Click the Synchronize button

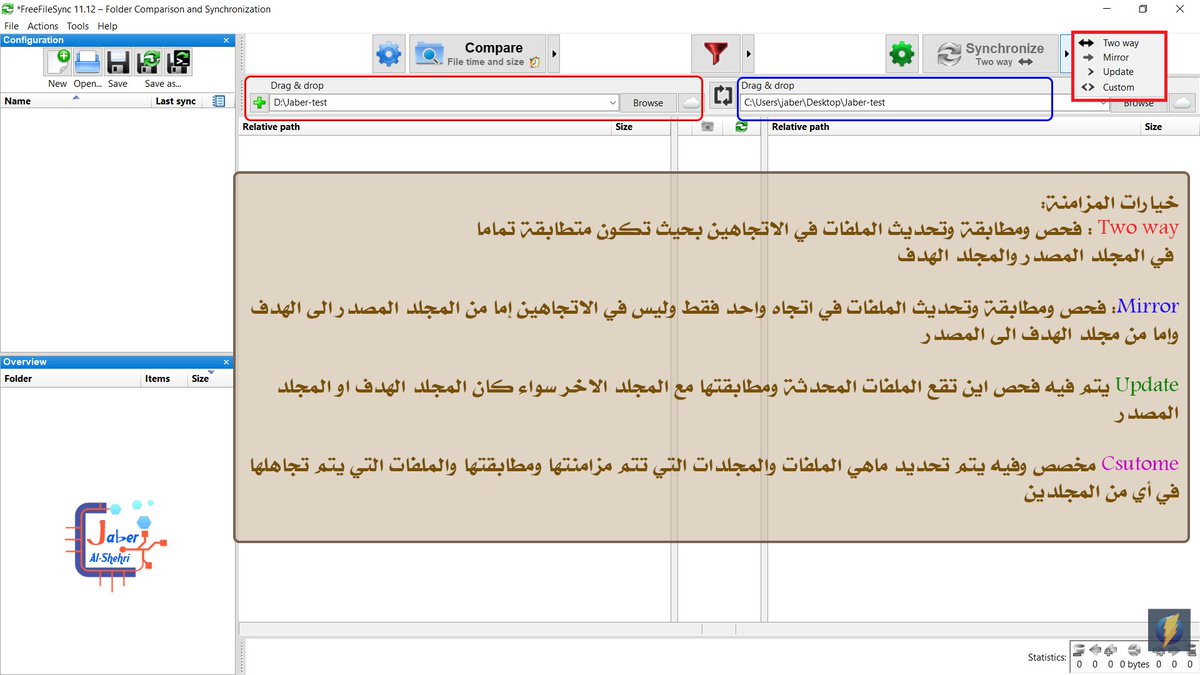tap(990, 54)
